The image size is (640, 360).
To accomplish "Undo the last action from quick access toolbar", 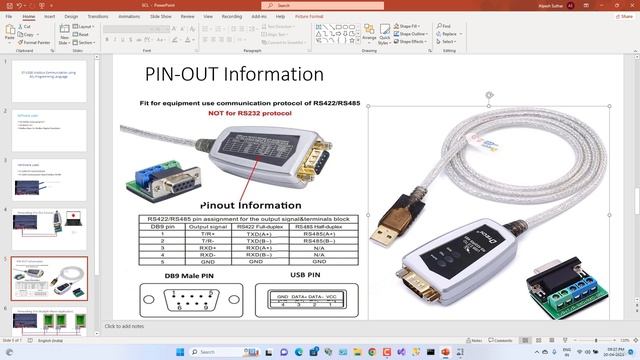I will coord(19,6).
